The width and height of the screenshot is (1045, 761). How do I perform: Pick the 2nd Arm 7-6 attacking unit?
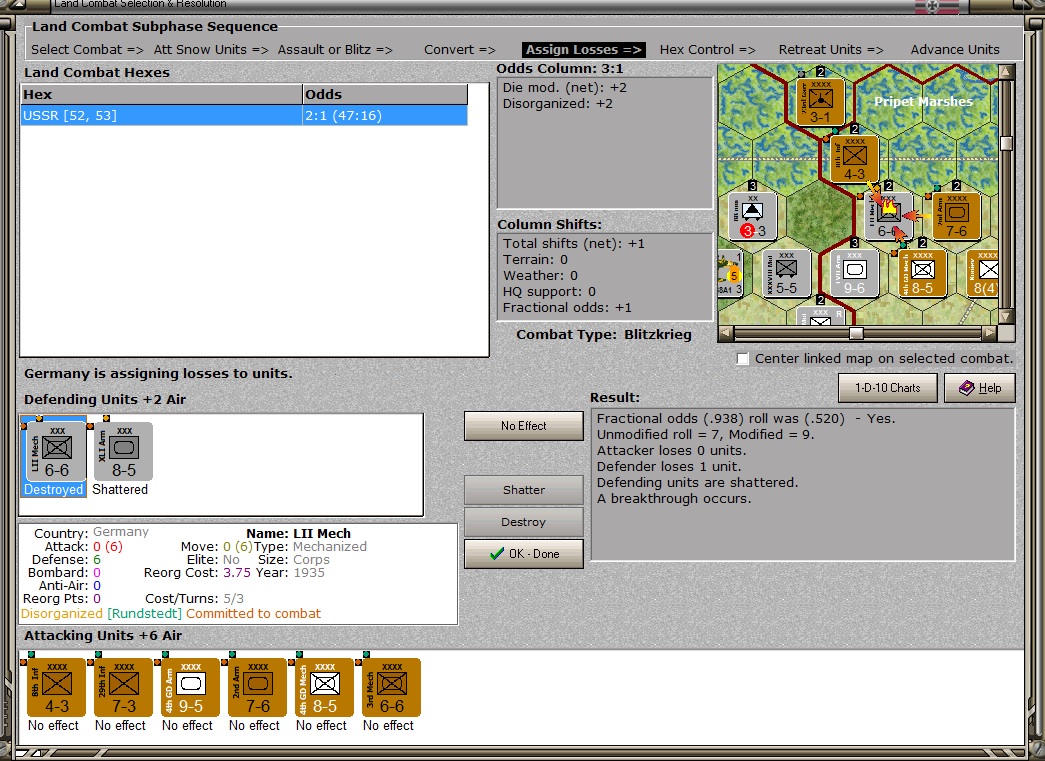tap(257, 687)
